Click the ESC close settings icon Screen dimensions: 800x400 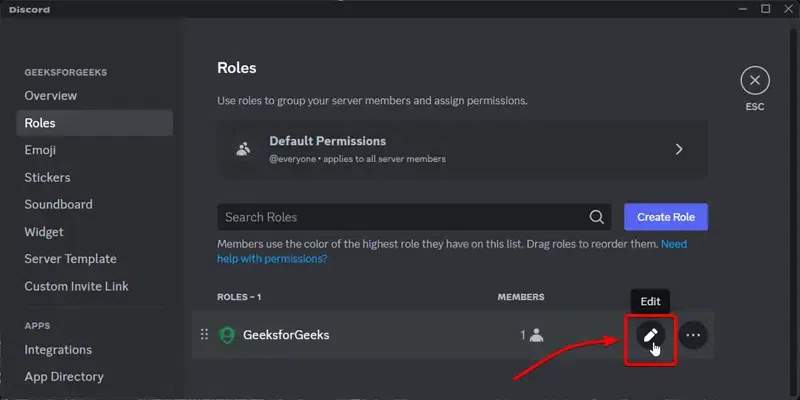(x=754, y=80)
